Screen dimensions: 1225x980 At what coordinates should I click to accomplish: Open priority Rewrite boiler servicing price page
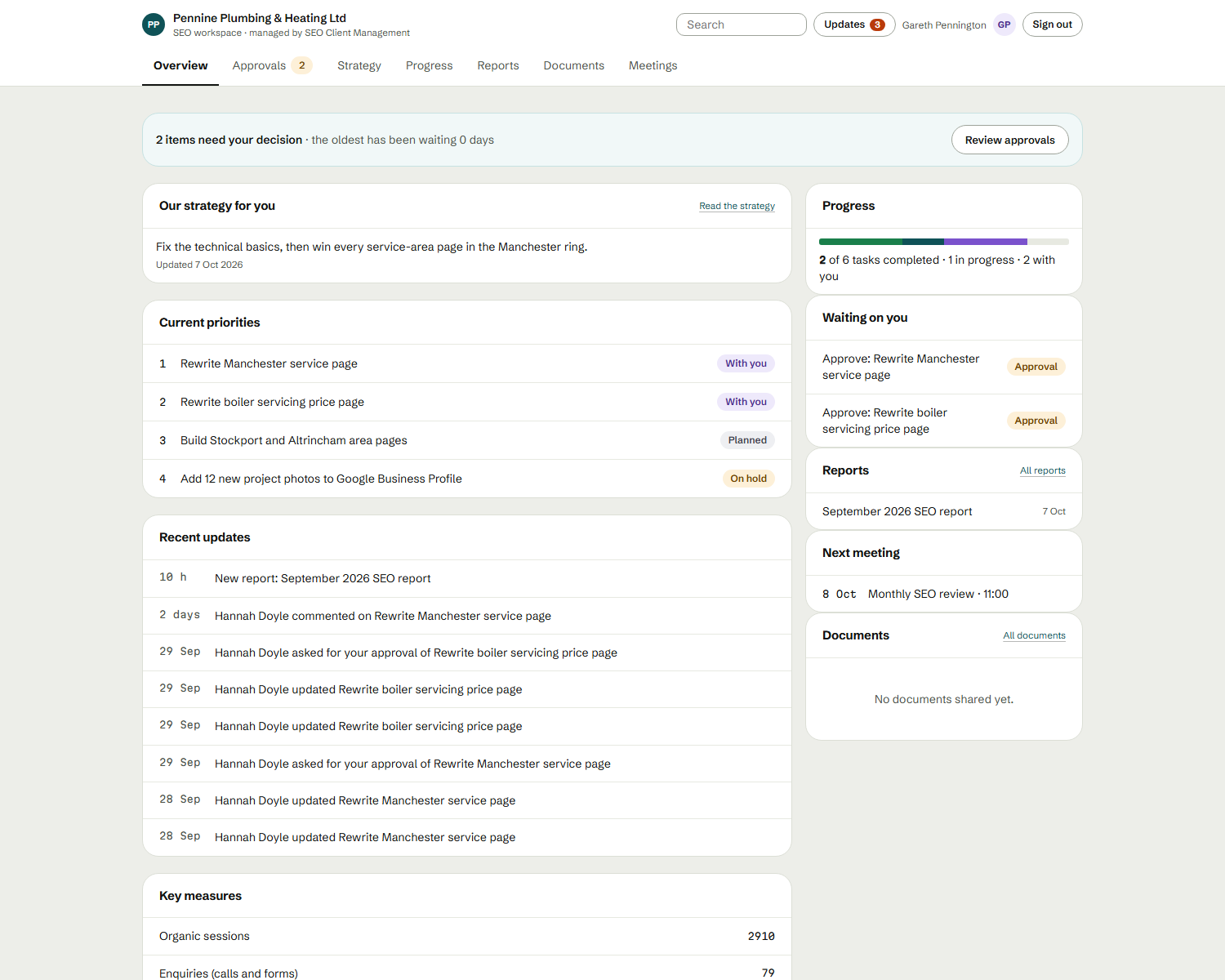(467, 402)
